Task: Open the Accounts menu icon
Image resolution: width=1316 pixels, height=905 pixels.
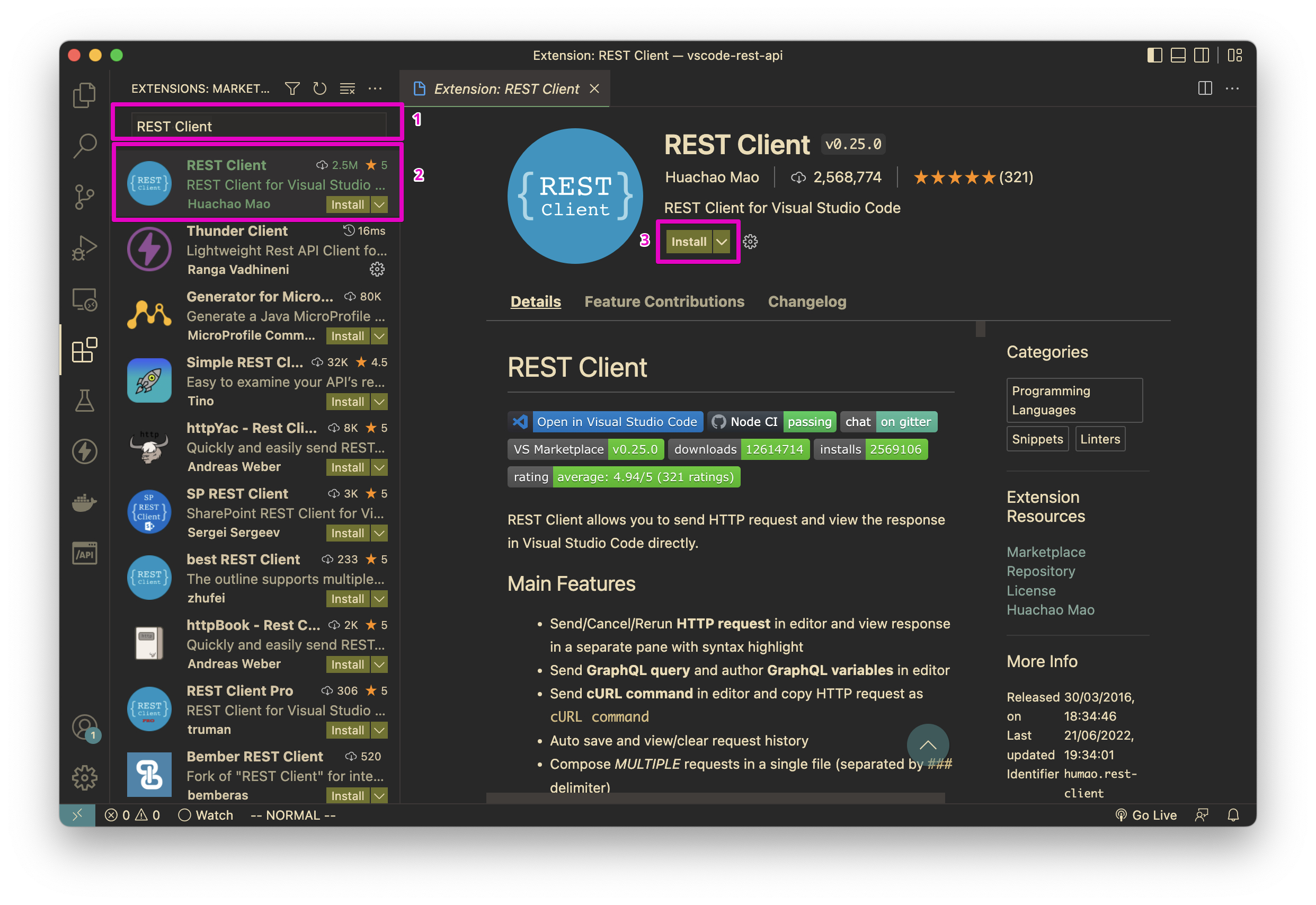Action: 84,727
